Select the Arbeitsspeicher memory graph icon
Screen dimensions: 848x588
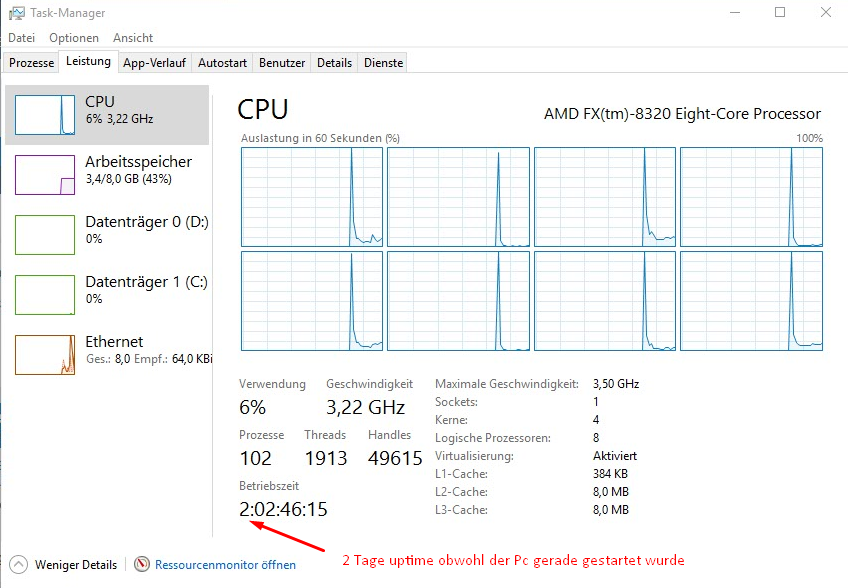point(45,175)
